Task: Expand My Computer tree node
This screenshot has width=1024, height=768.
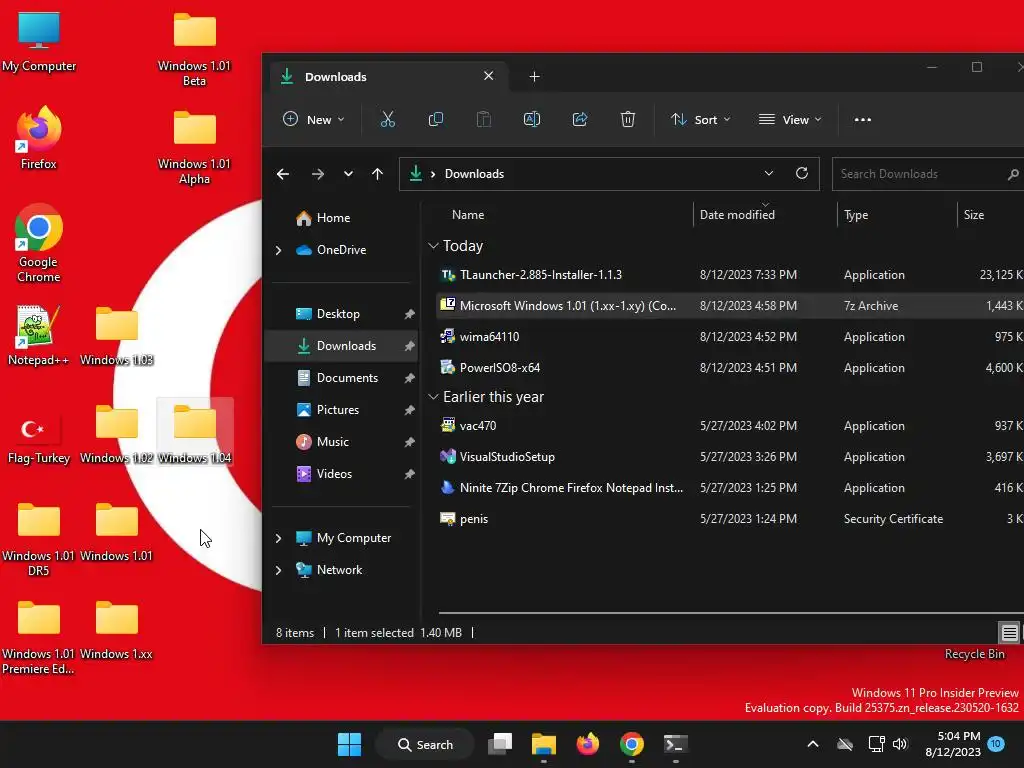Action: [x=279, y=538]
